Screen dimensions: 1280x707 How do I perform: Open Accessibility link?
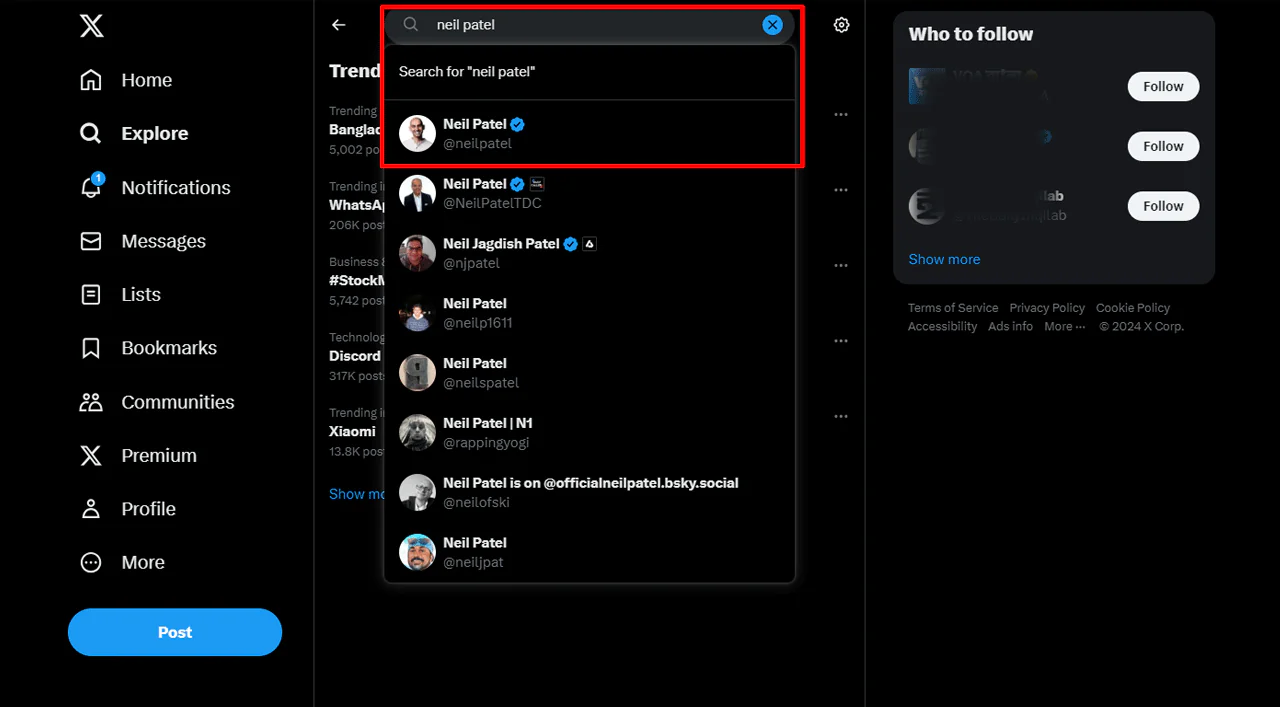click(943, 327)
